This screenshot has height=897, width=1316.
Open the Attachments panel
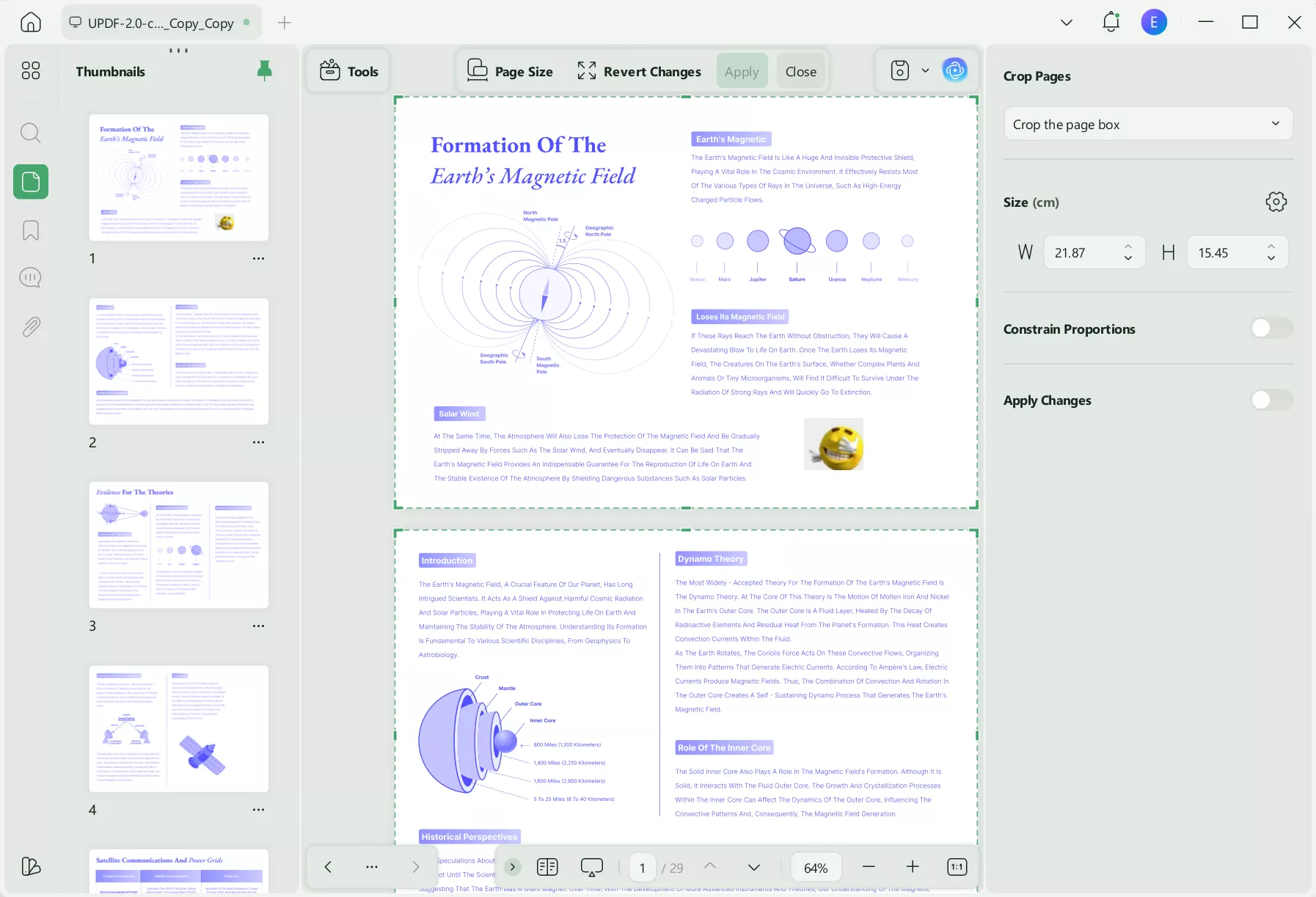[30, 326]
